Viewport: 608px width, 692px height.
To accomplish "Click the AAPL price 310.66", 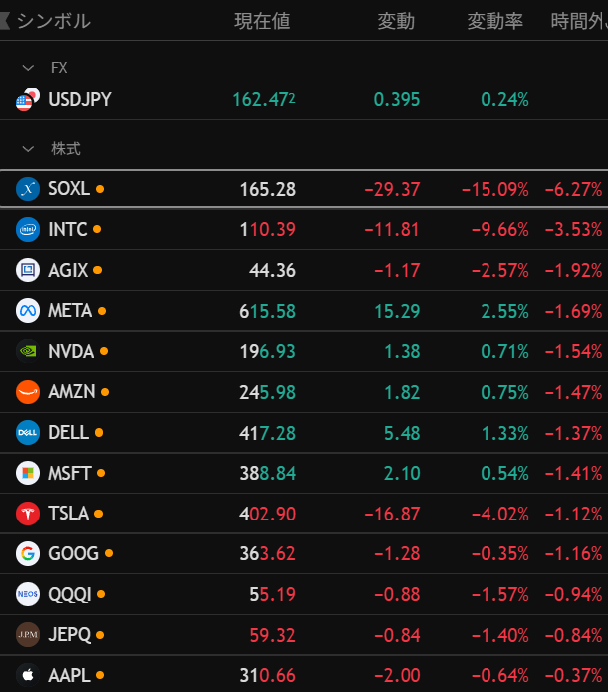I will [268, 676].
